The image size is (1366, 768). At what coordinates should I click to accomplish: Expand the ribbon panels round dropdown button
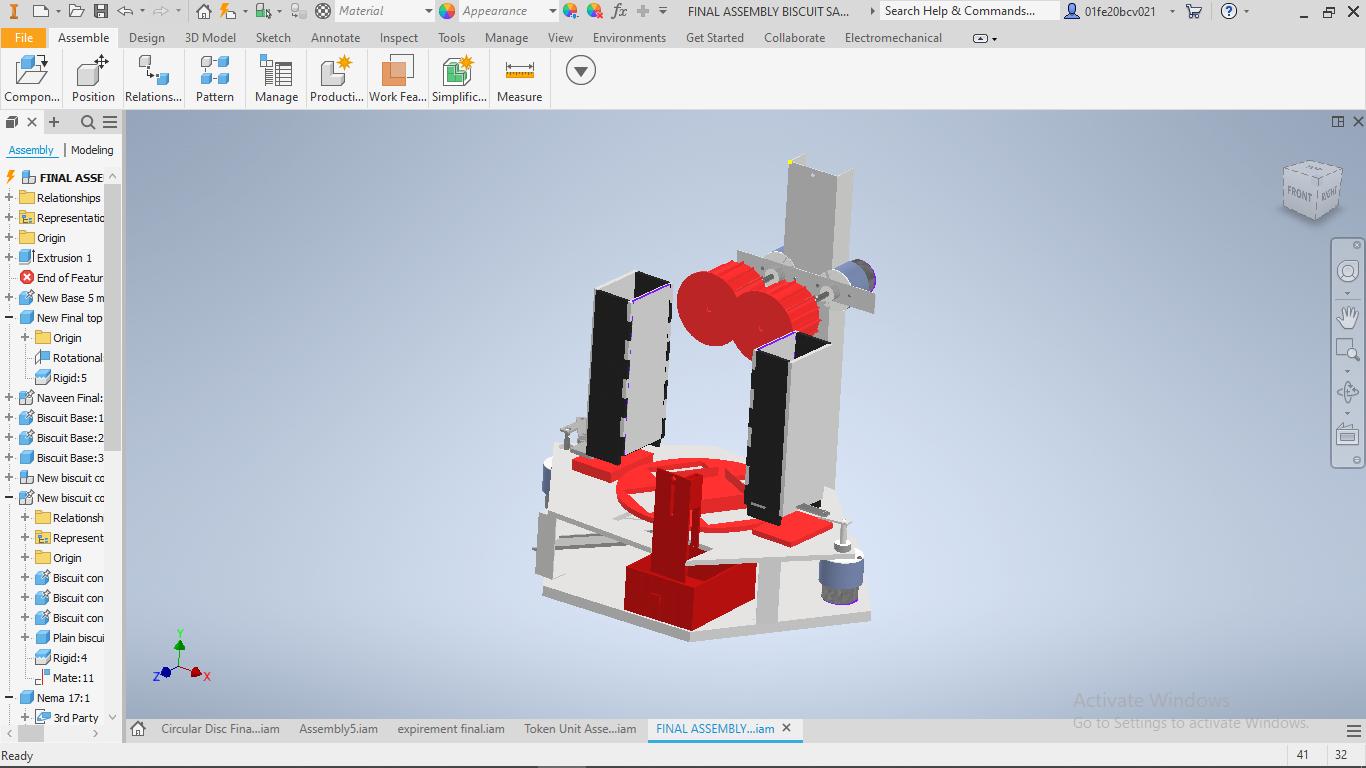[581, 70]
